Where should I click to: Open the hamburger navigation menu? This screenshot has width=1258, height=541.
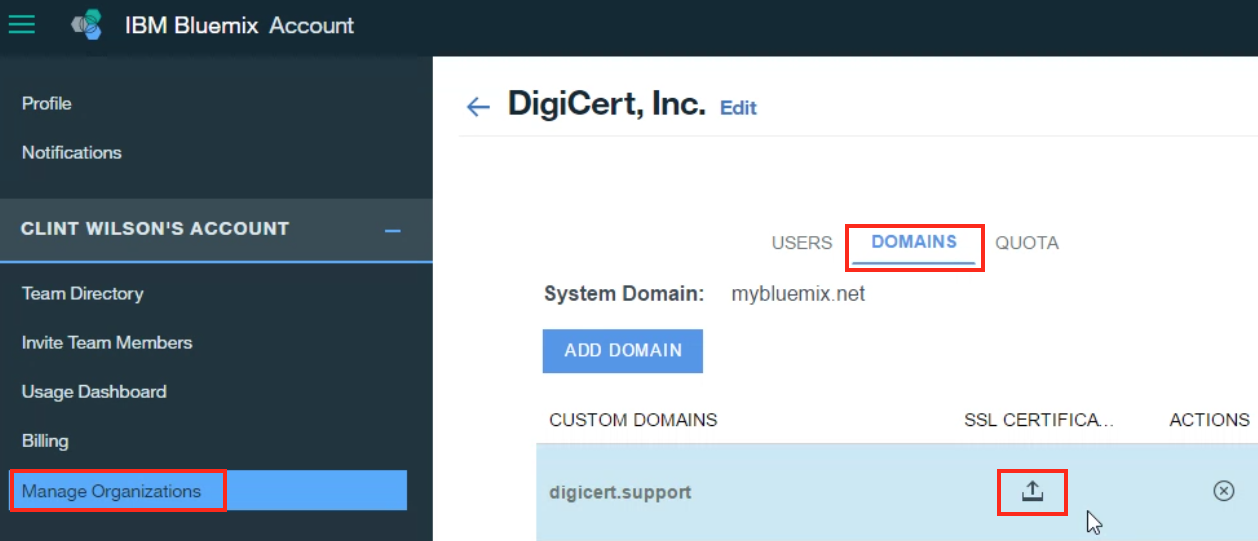[x=21, y=24]
